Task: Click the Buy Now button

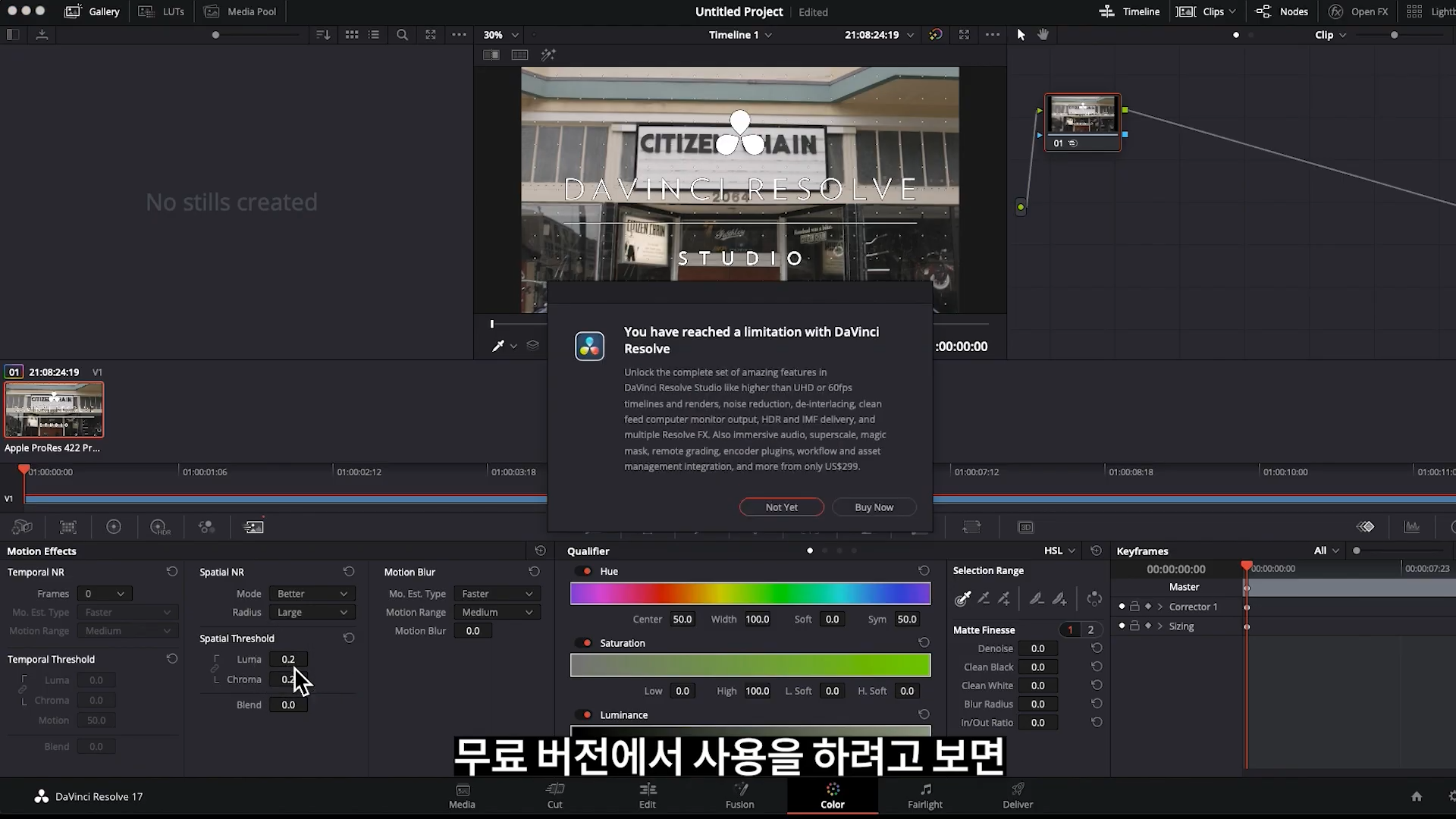Action: pyautogui.click(x=874, y=507)
